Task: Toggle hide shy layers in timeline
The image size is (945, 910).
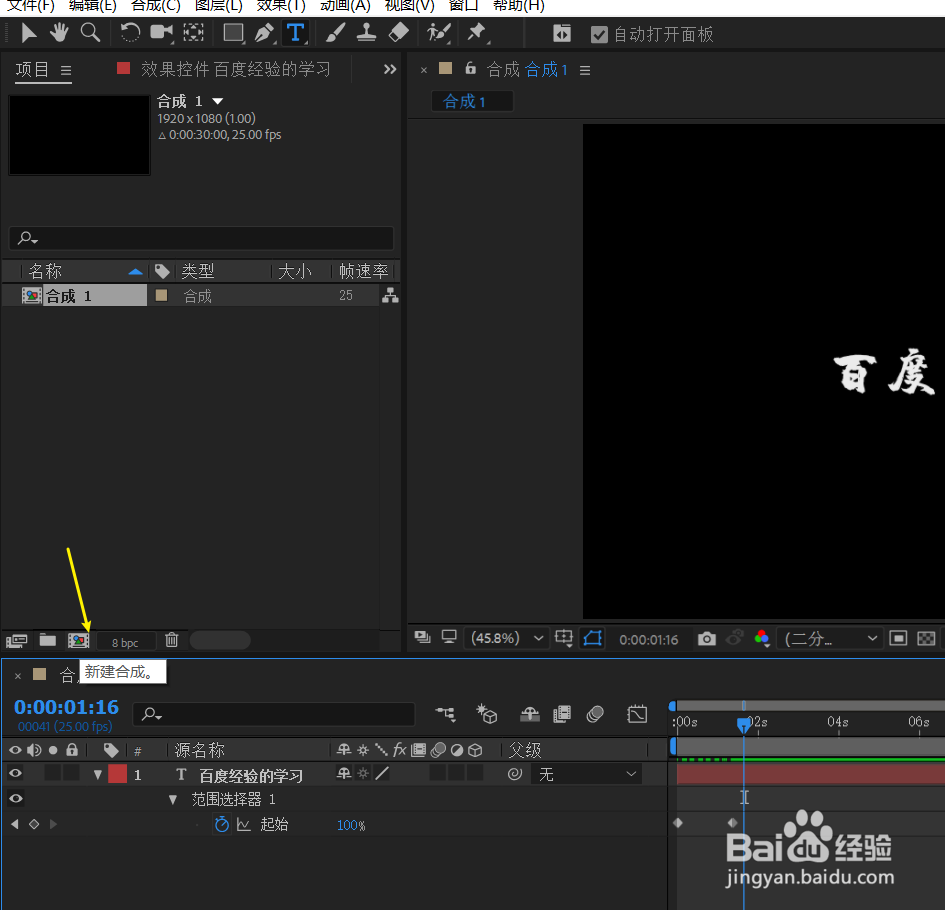Action: tap(530, 714)
